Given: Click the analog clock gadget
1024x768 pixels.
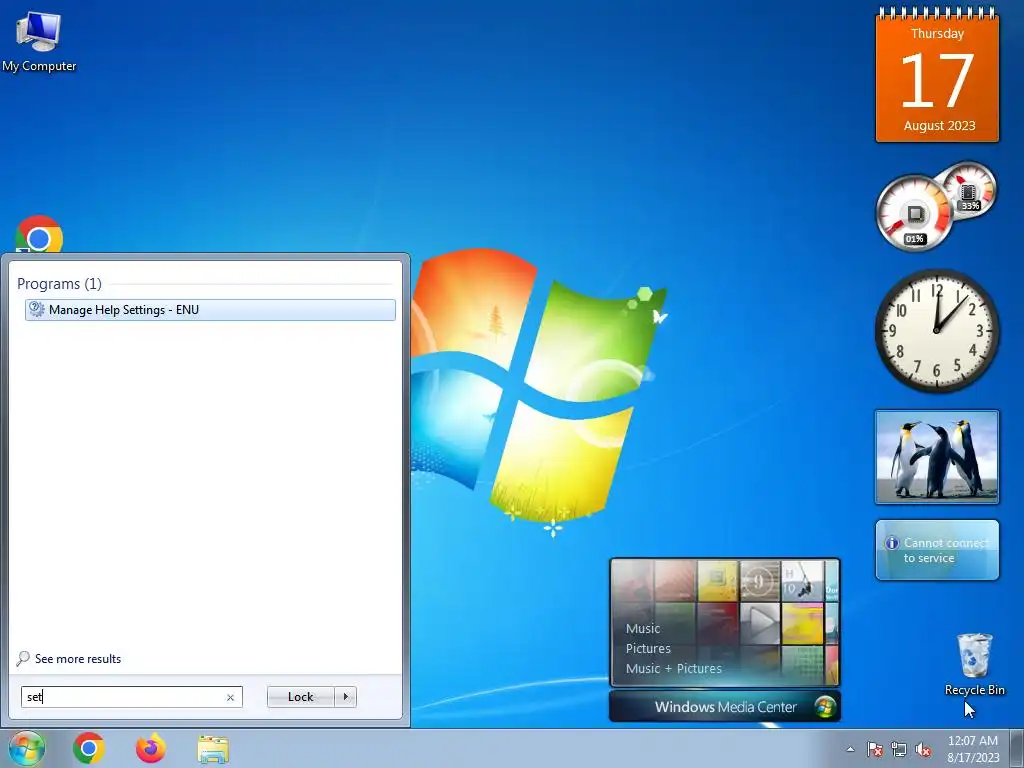Looking at the screenshot, I should (x=936, y=331).
